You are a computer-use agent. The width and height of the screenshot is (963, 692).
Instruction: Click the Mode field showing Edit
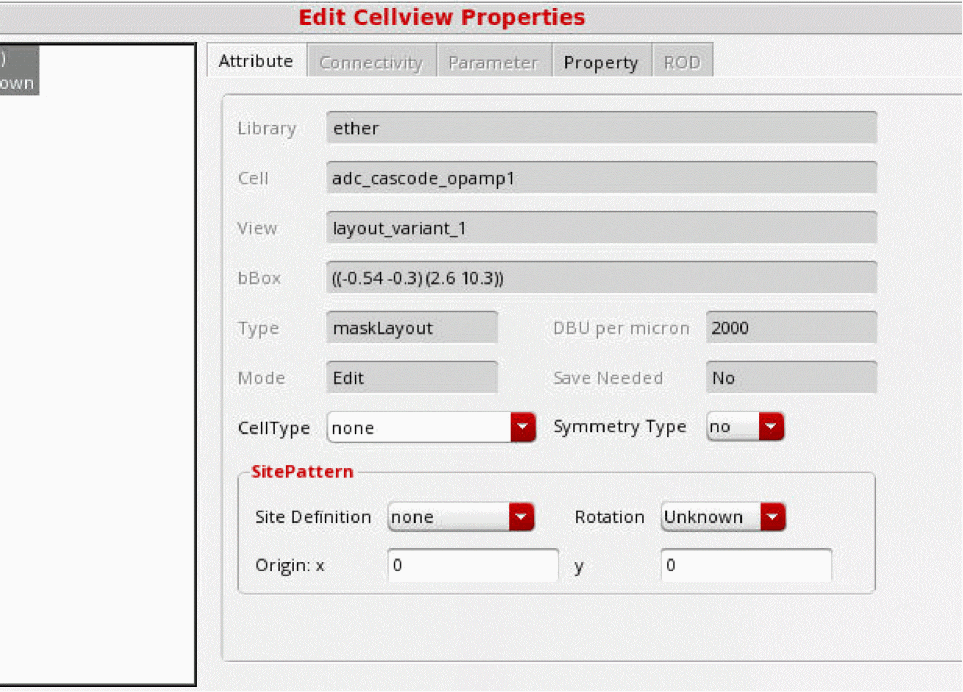[412, 378]
